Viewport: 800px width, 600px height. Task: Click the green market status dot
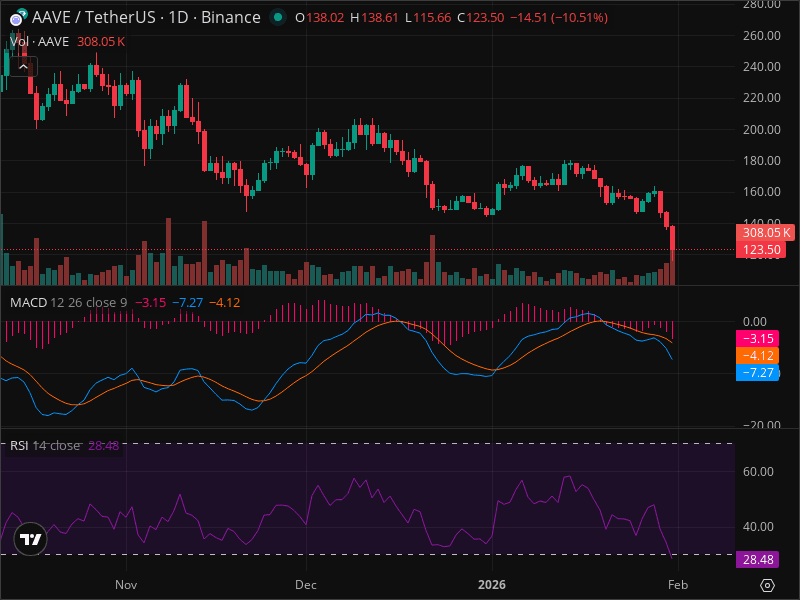click(x=278, y=17)
